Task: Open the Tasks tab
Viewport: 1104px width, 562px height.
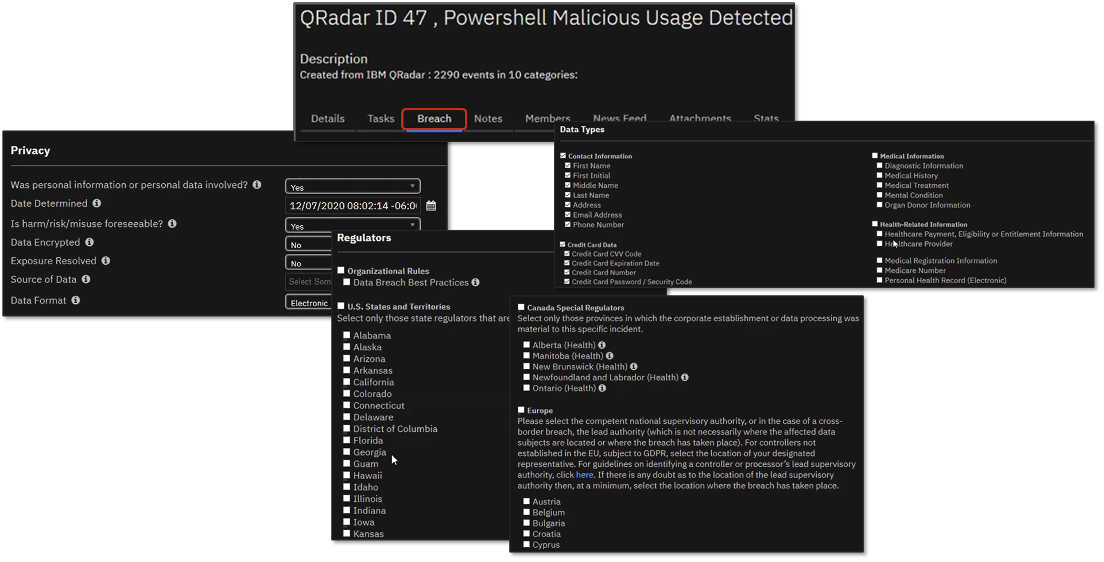Action: [381, 118]
